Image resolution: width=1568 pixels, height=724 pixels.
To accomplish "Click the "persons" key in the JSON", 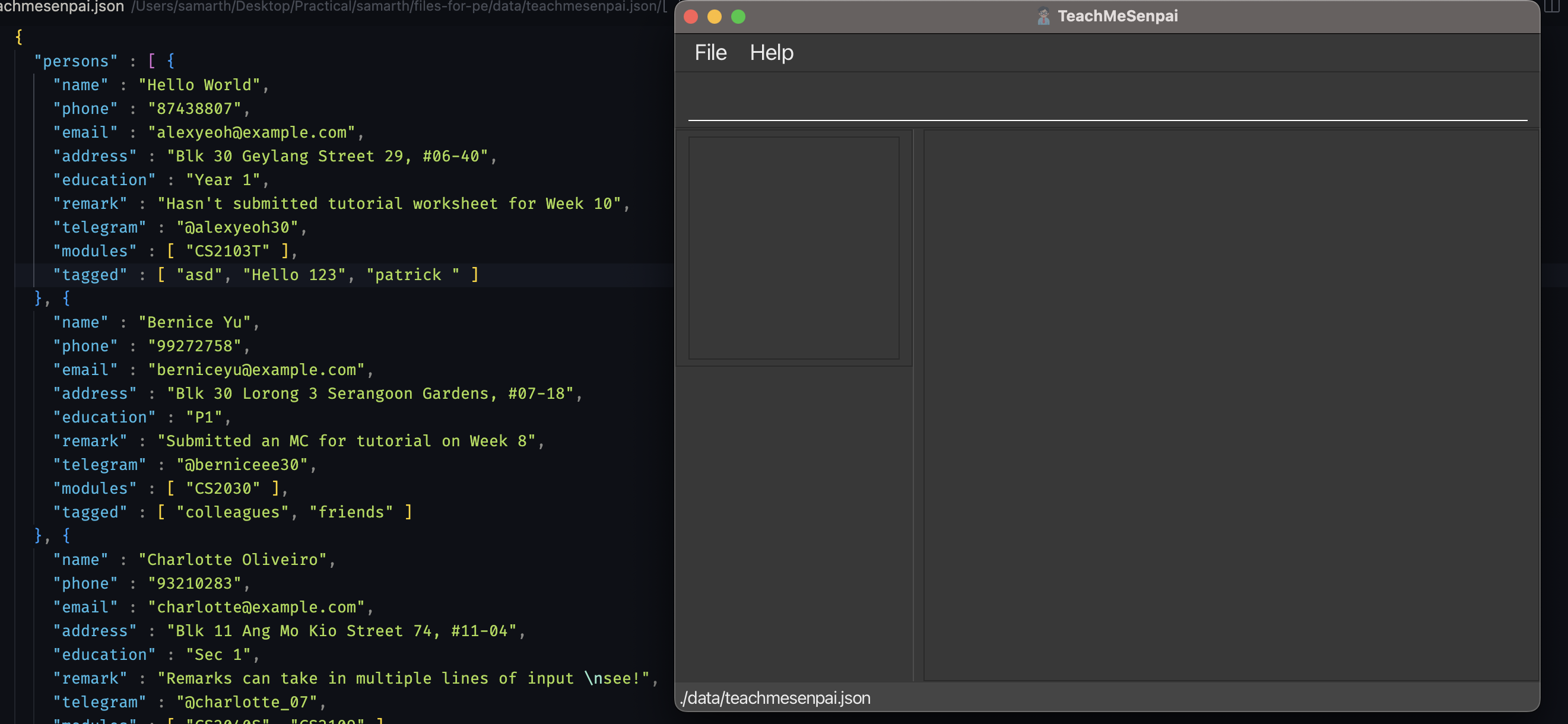I will point(75,62).
